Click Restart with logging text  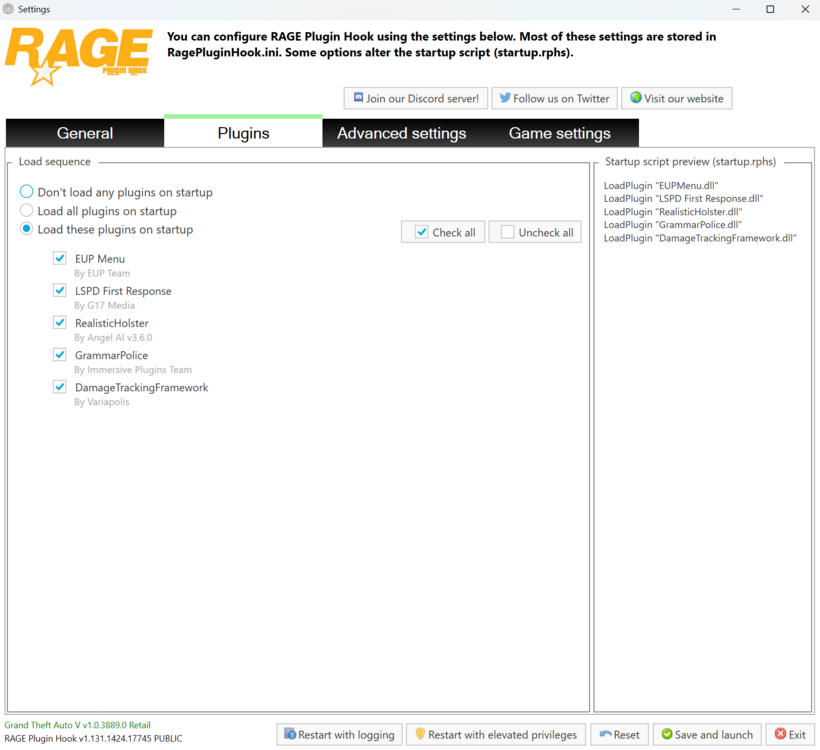[346, 735]
